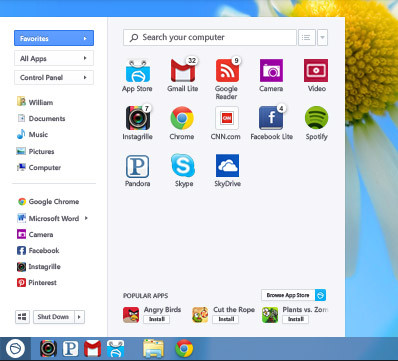Click the tile view icon beside Shut Down
The image size is (398, 361).
(22, 317)
